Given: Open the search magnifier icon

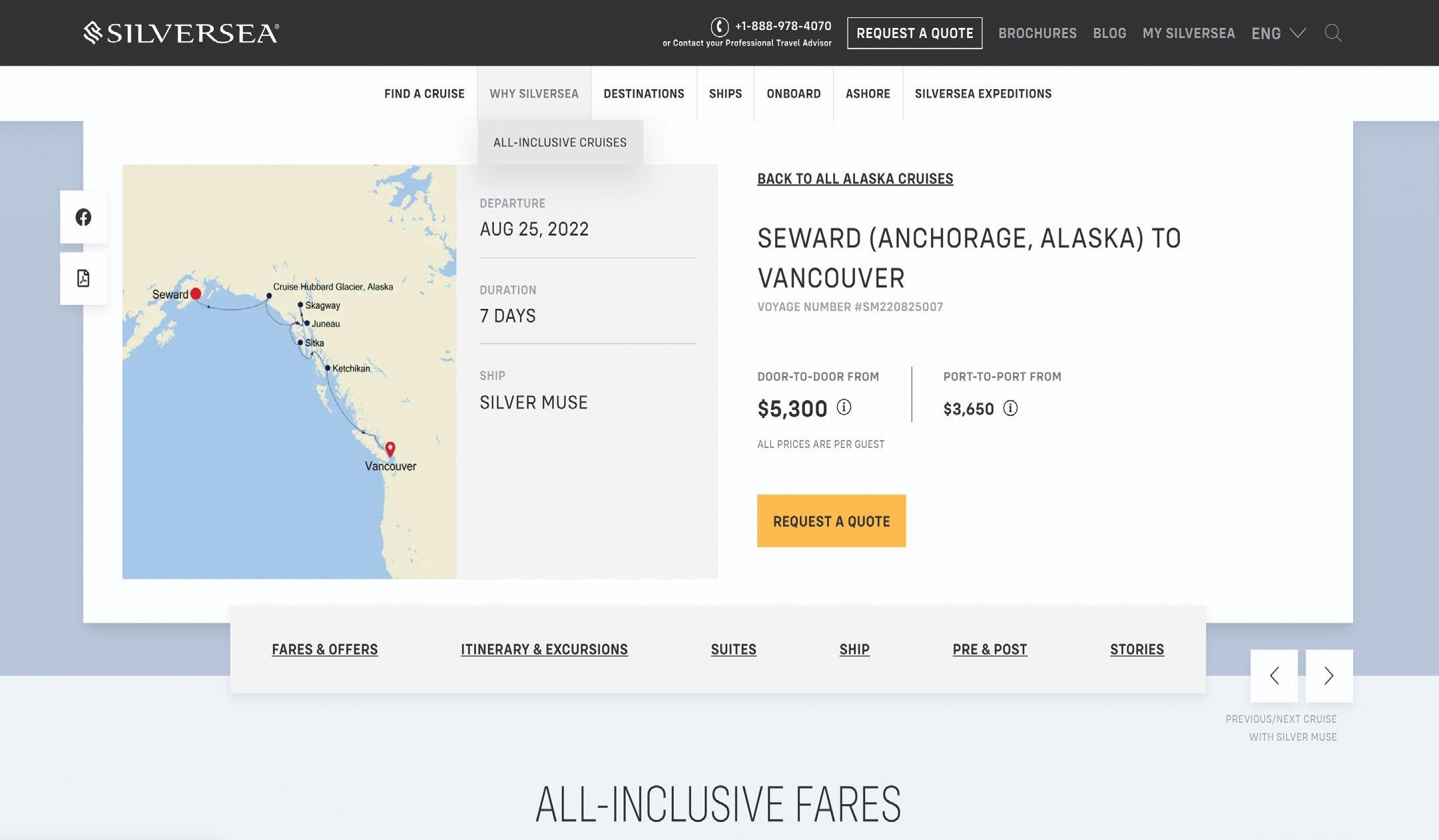Looking at the screenshot, I should [1332, 33].
